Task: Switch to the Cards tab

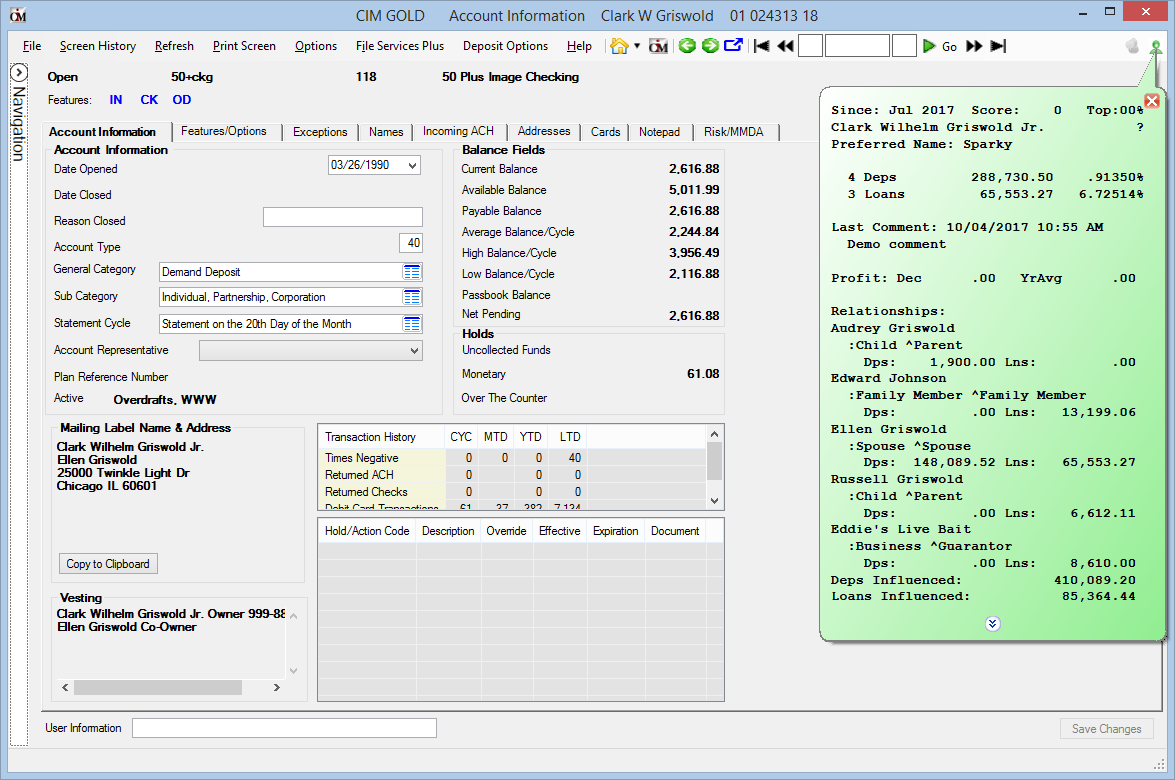Action: pyautogui.click(x=605, y=132)
